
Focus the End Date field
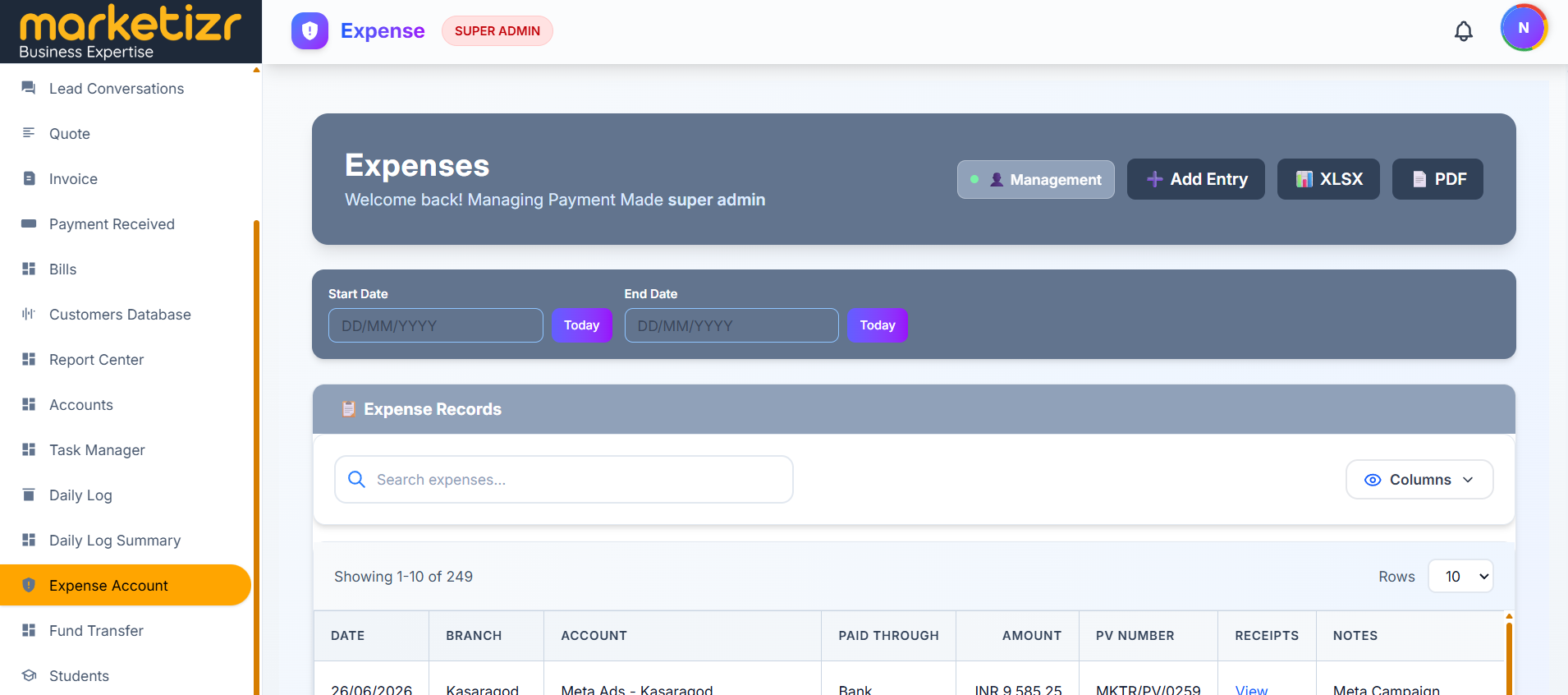pyautogui.click(x=731, y=325)
